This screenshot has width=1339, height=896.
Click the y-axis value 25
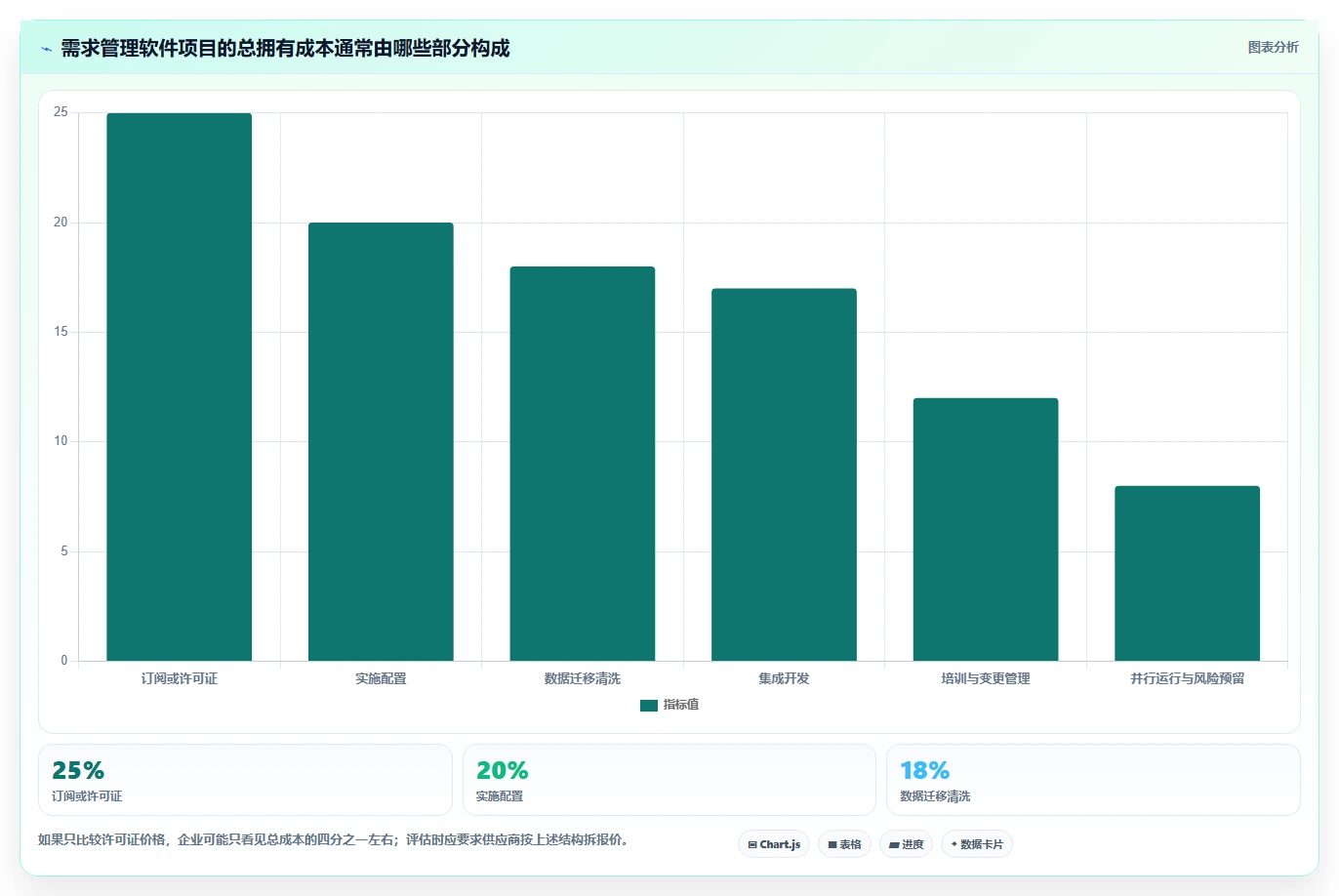(x=61, y=113)
